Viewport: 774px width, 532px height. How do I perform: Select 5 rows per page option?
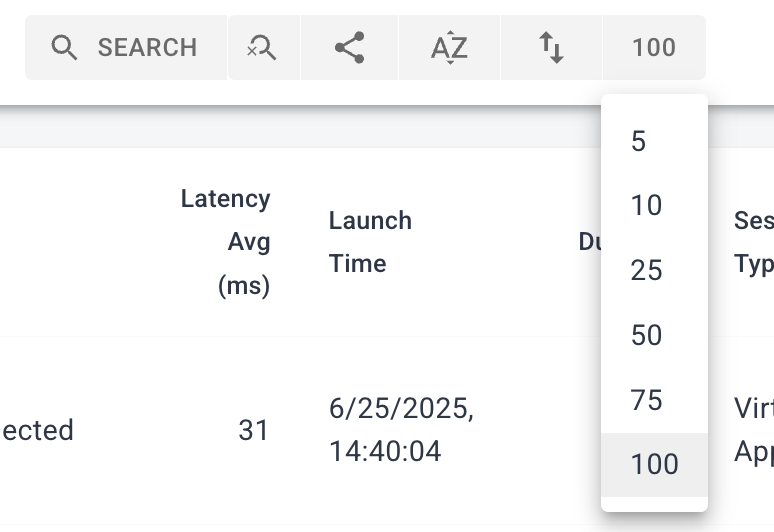pos(654,141)
